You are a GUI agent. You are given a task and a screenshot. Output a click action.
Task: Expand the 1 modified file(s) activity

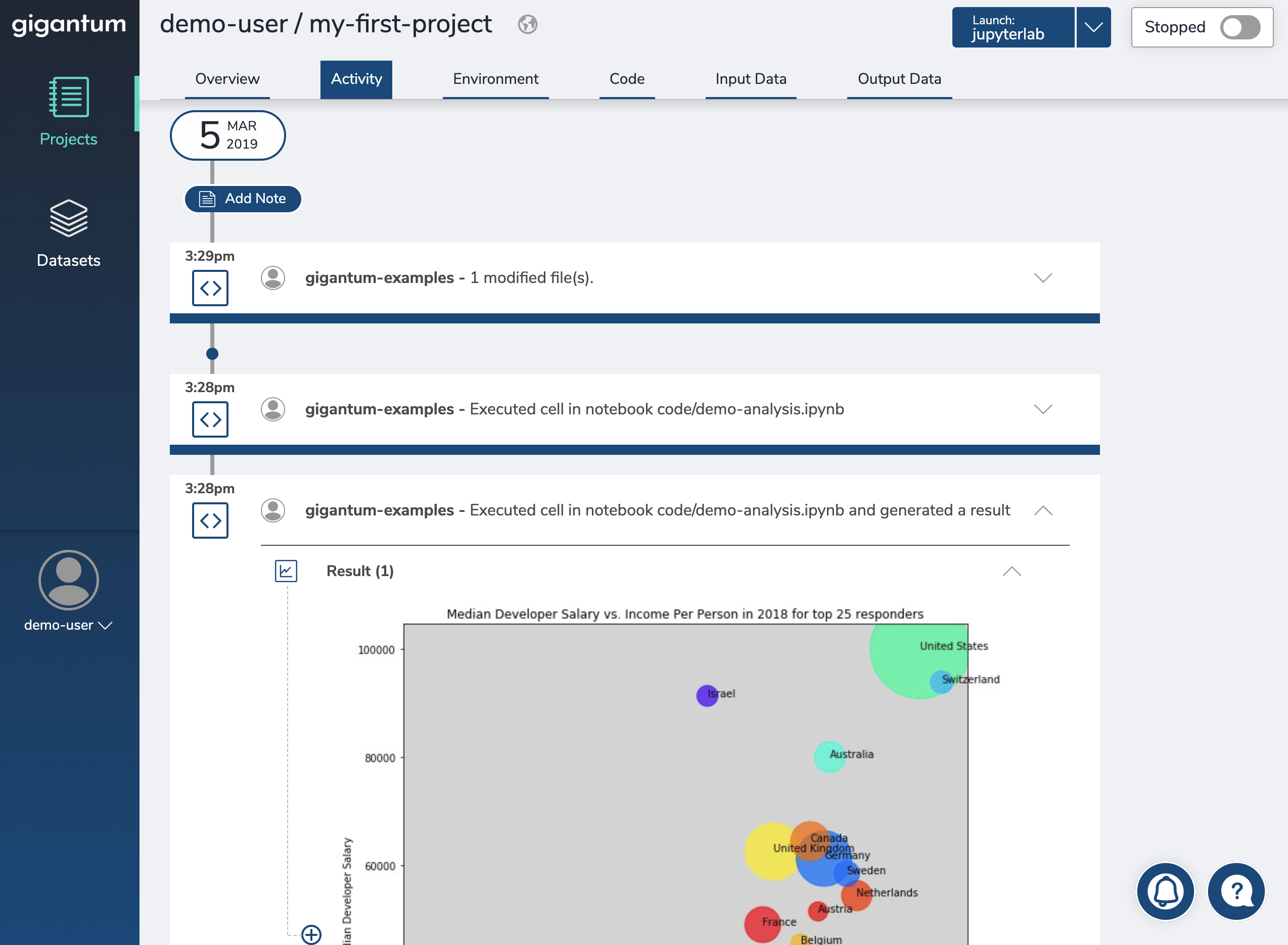(1042, 278)
